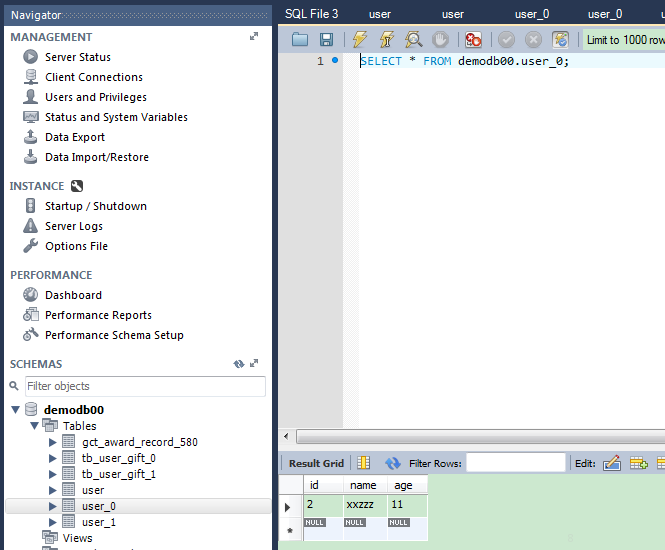Click the INSTANCE wrench badge icon
This screenshot has width=665, height=550.
pos(77,186)
